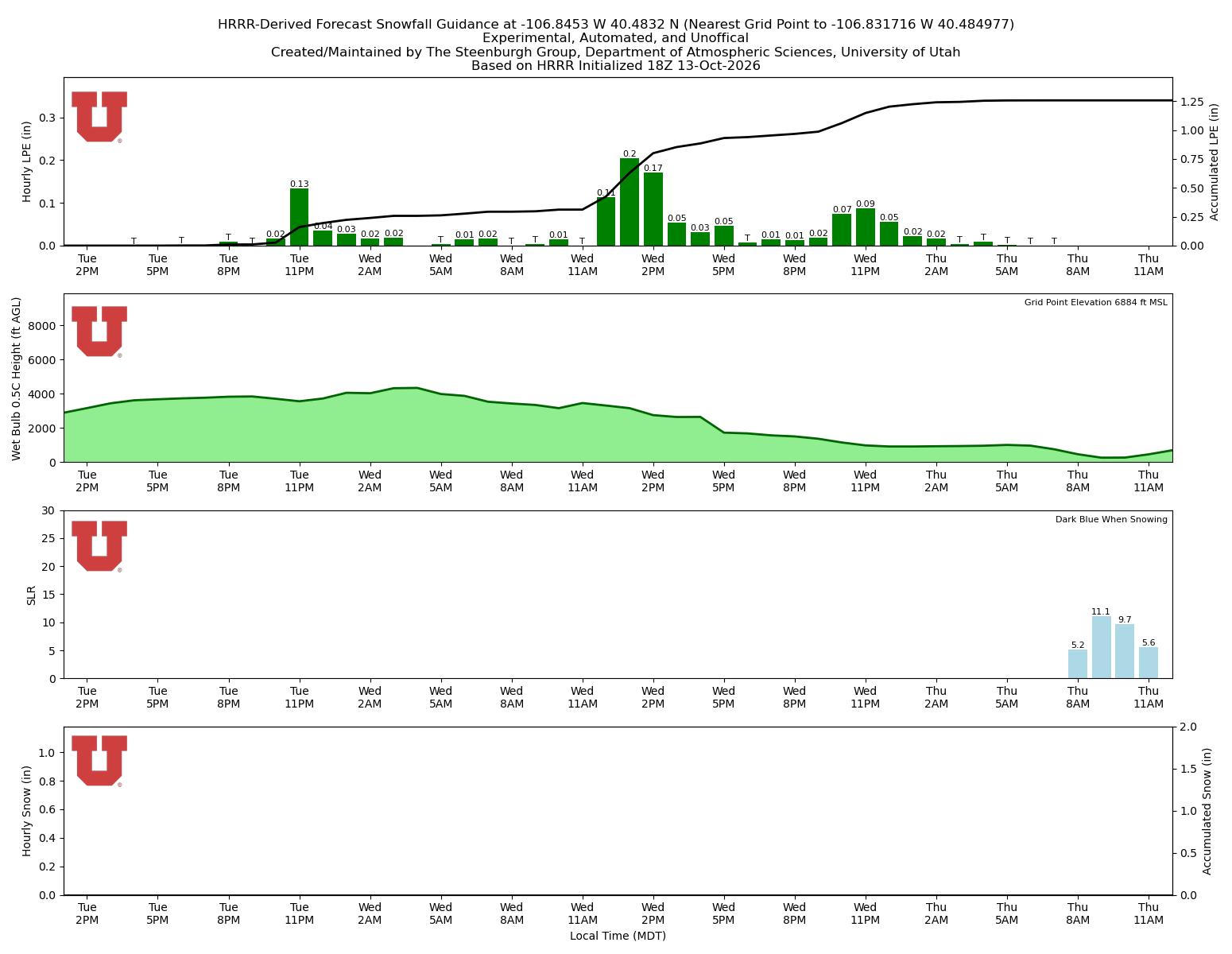The height and width of the screenshot is (954, 1232).
Task: Click the 0.04 bar value label
Action: tap(323, 226)
